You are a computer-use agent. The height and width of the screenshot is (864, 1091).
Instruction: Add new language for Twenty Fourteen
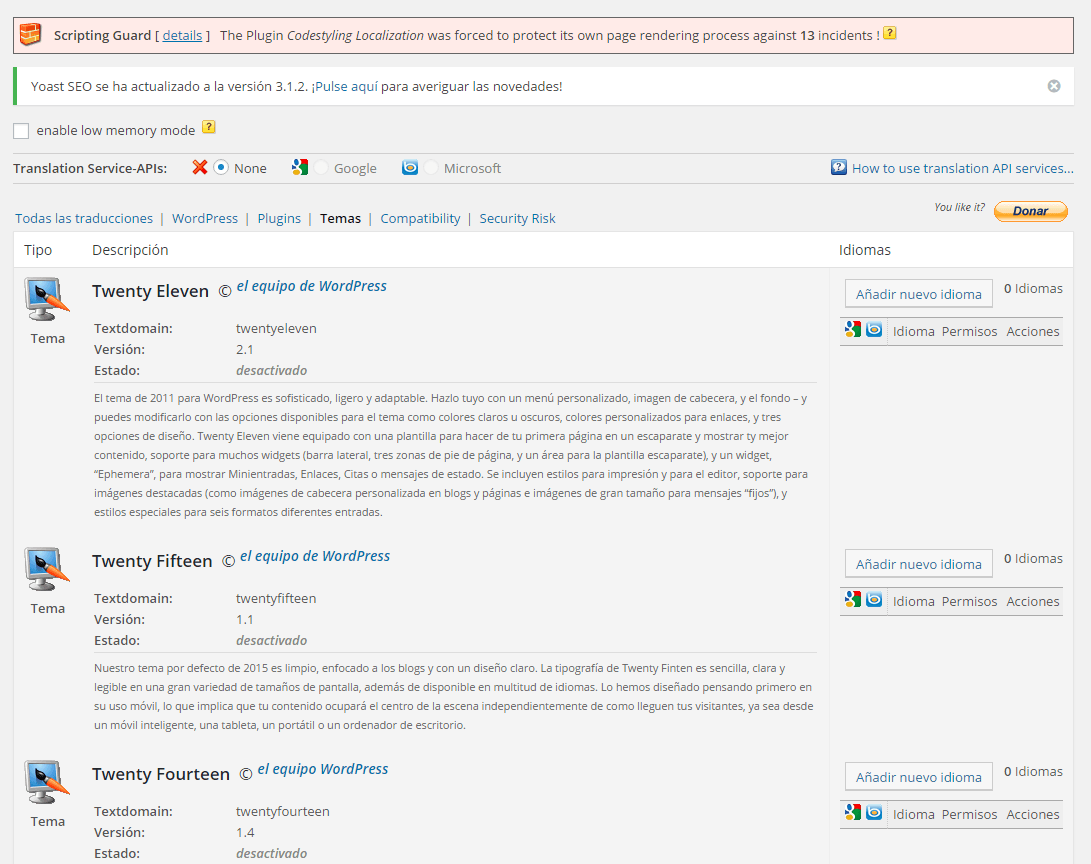tap(918, 776)
